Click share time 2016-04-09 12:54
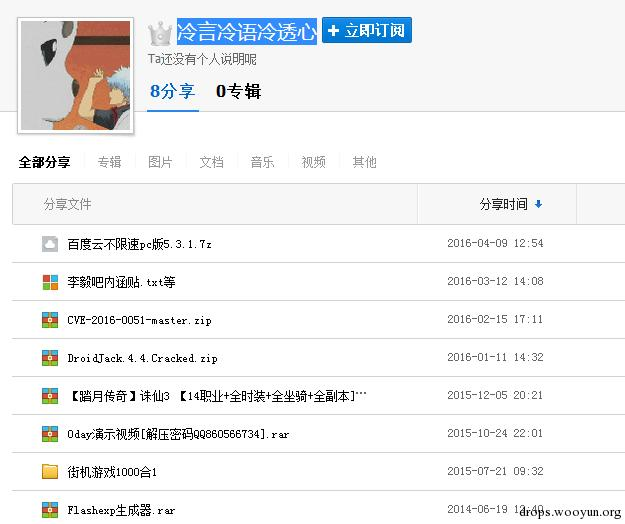The image size is (625, 524). pyautogui.click(x=495, y=243)
